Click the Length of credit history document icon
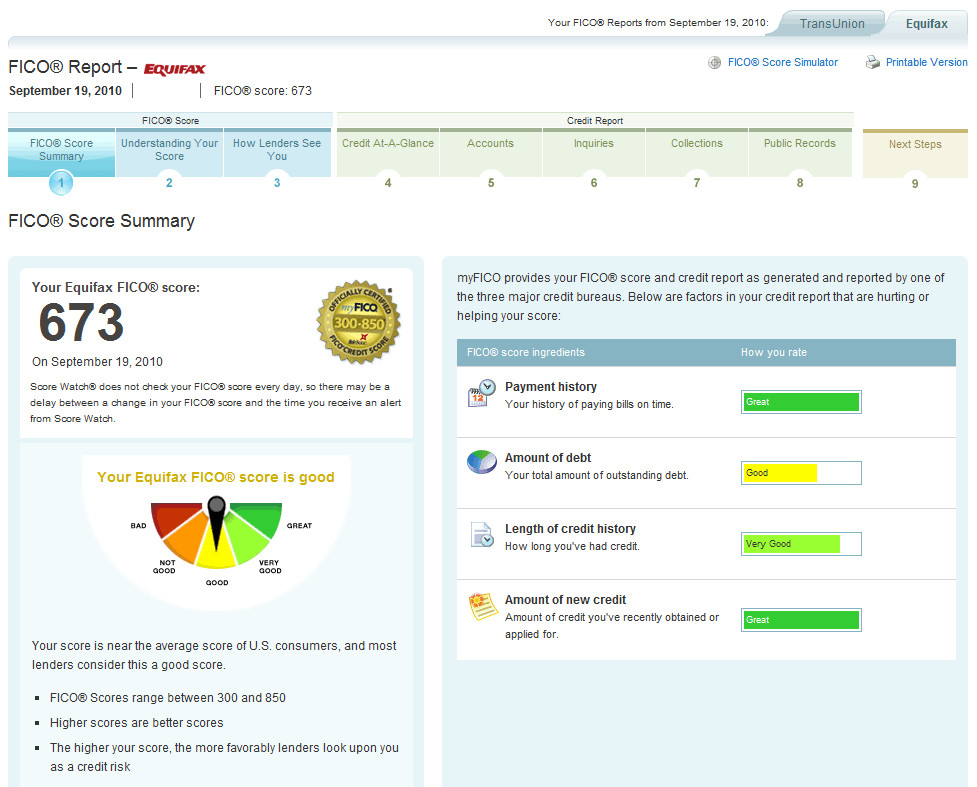This screenshot has width=977, height=787. tap(482, 535)
